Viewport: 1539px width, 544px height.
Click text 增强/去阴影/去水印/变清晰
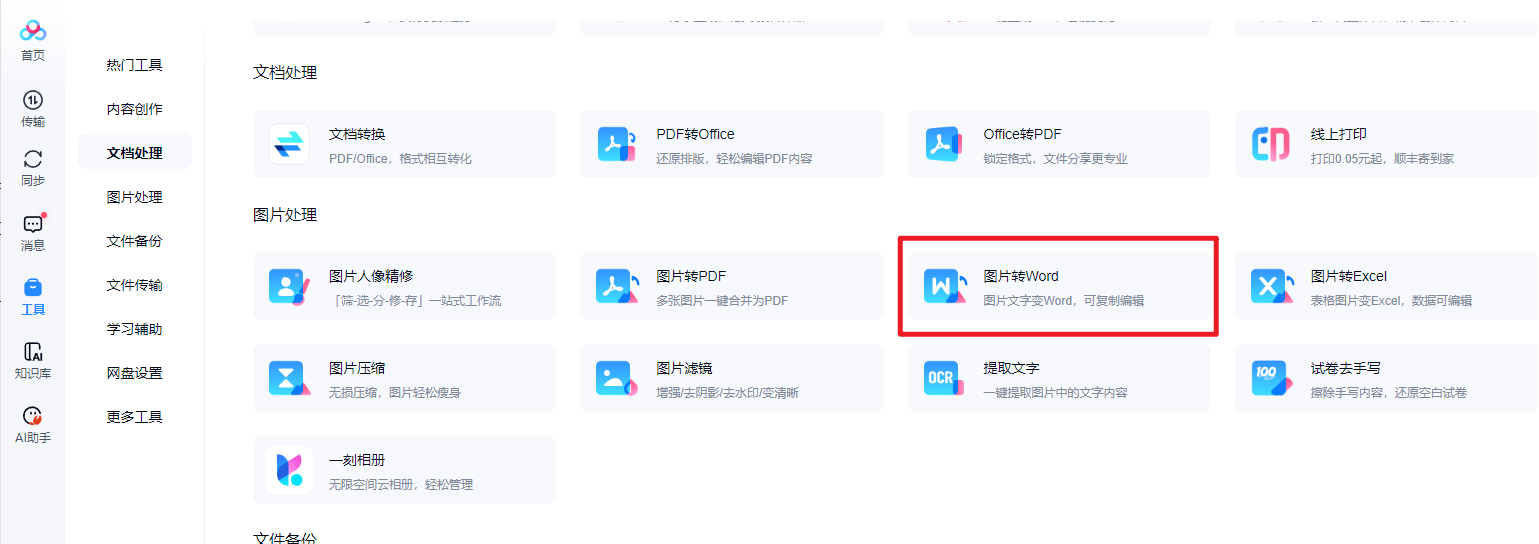click(x=727, y=392)
